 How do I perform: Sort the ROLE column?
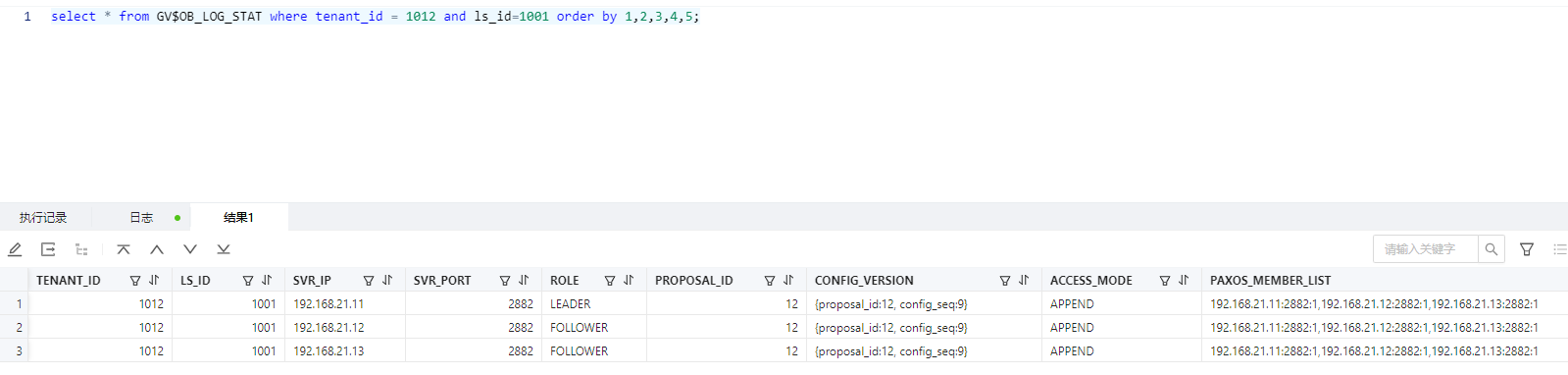629,281
